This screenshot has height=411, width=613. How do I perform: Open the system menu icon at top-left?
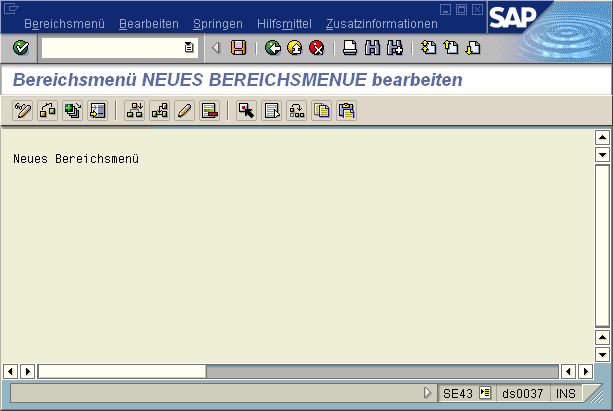[11, 8]
